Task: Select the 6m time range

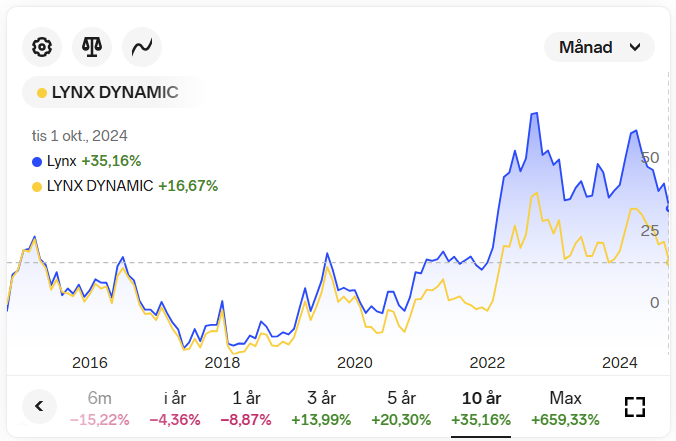Action: click(100, 407)
